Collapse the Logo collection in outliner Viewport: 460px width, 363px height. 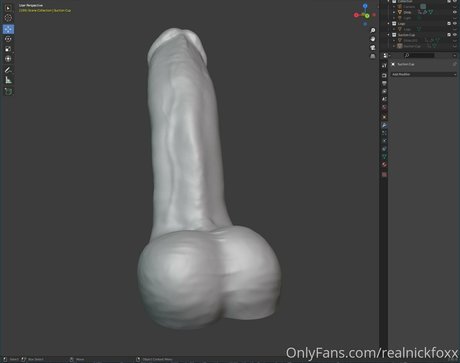point(389,24)
